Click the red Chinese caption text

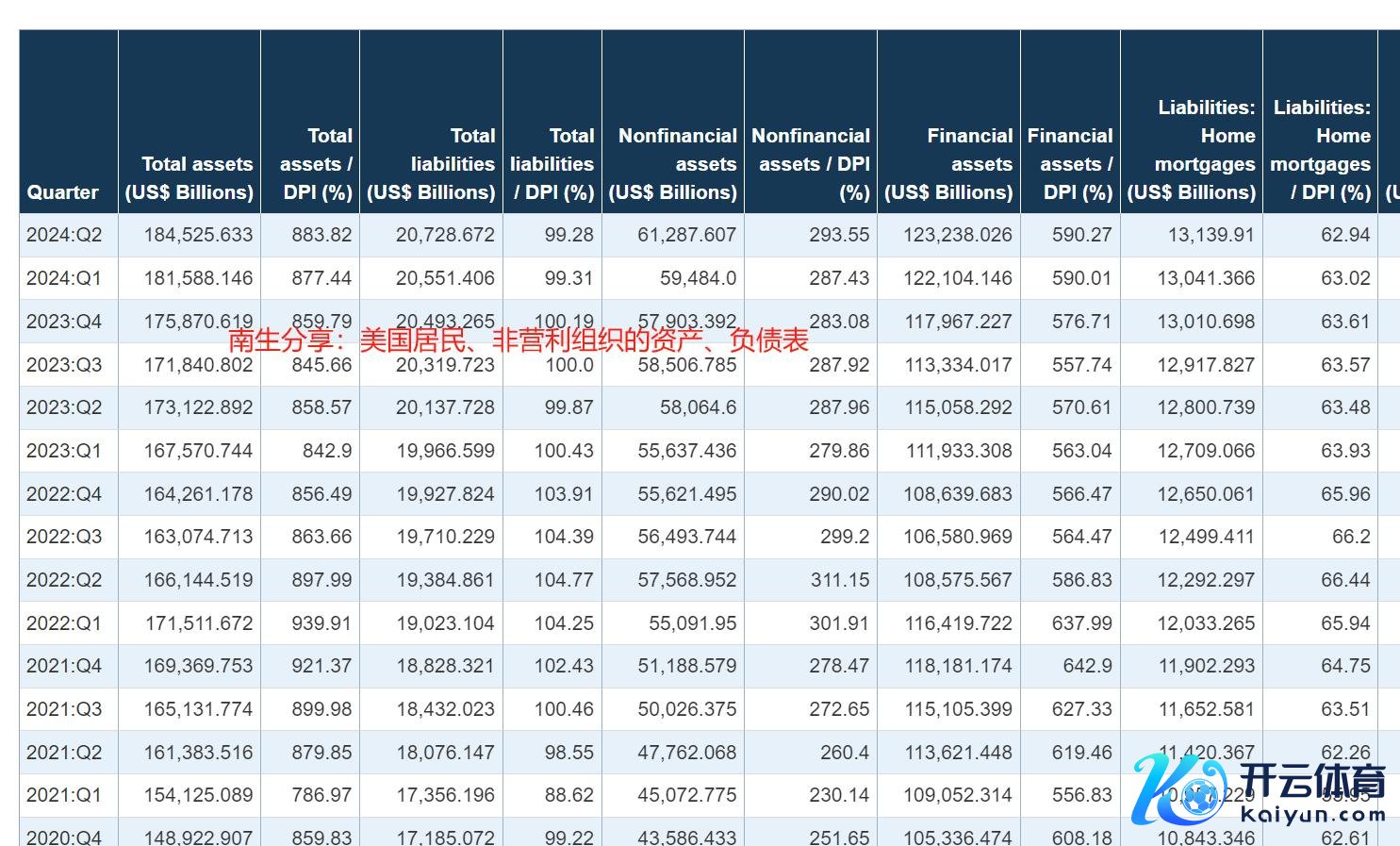[518, 340]
